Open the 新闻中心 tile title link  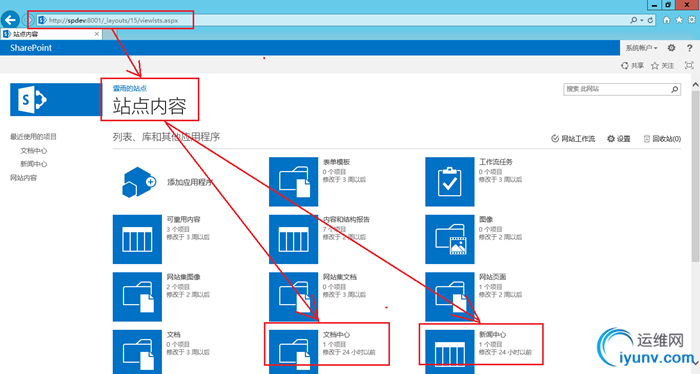click(493, 335)
